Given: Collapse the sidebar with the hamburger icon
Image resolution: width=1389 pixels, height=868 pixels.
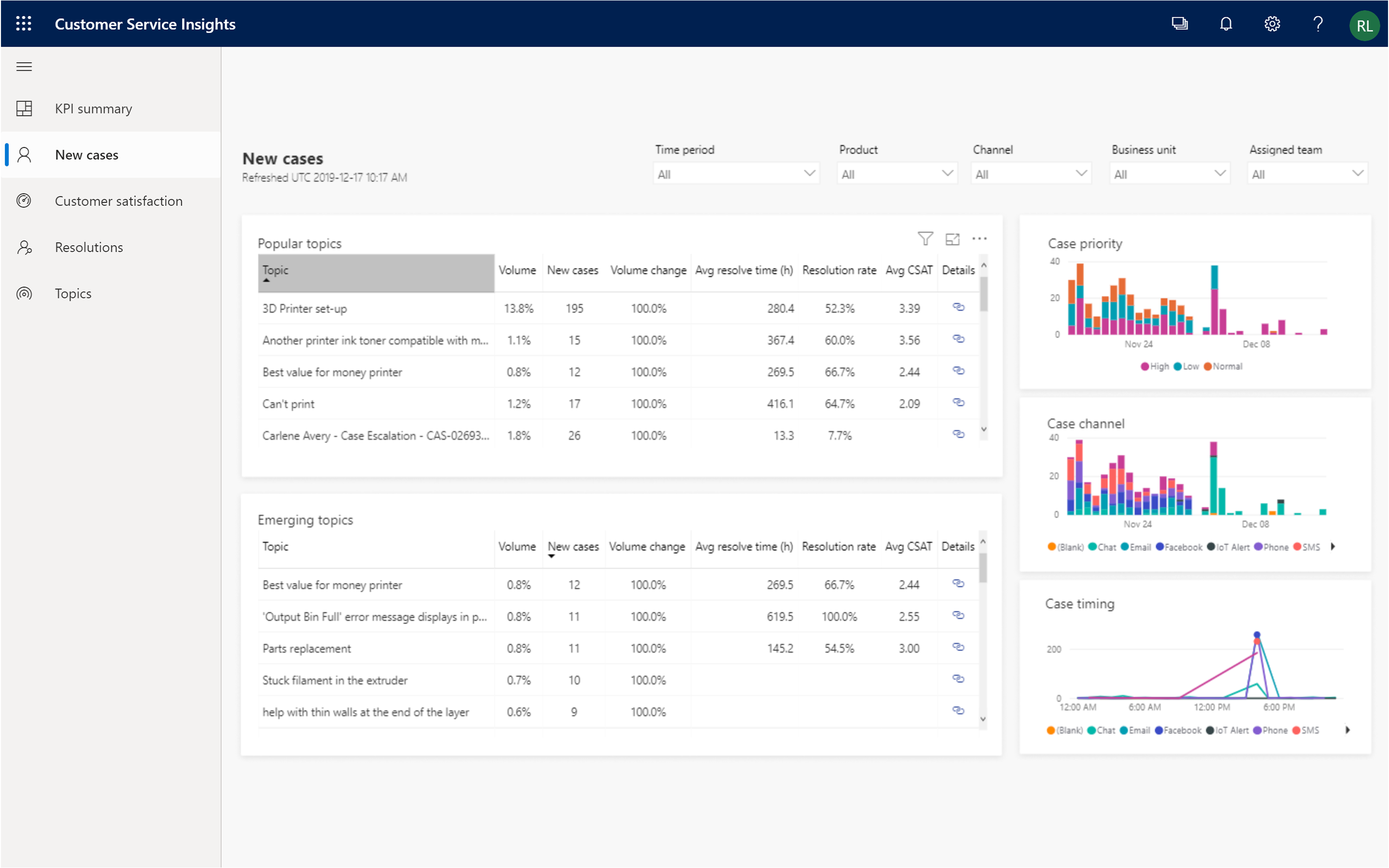Looking at the screenshot, I should click(x=24, y=67).
